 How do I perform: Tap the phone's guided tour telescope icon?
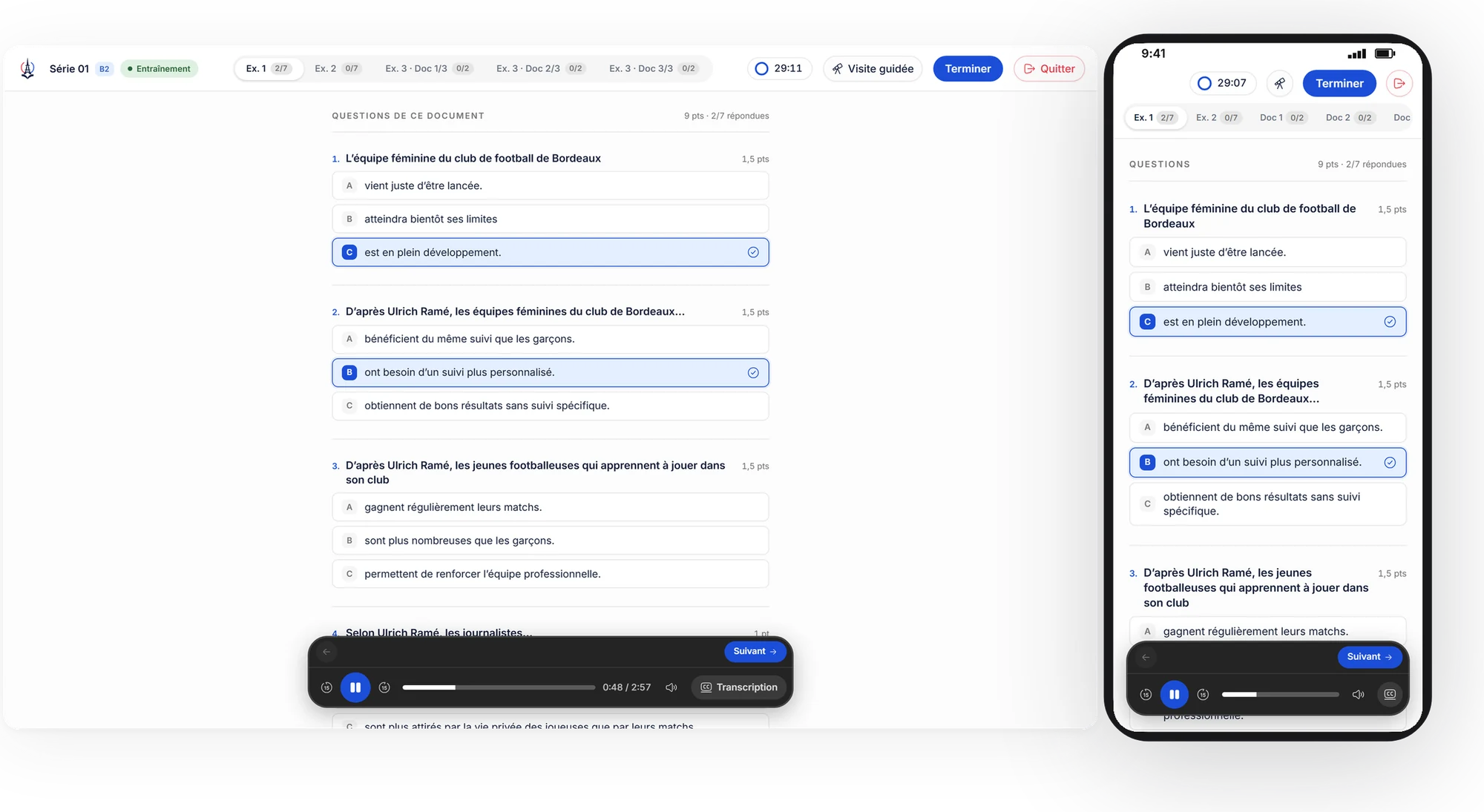click(1280, 83)
